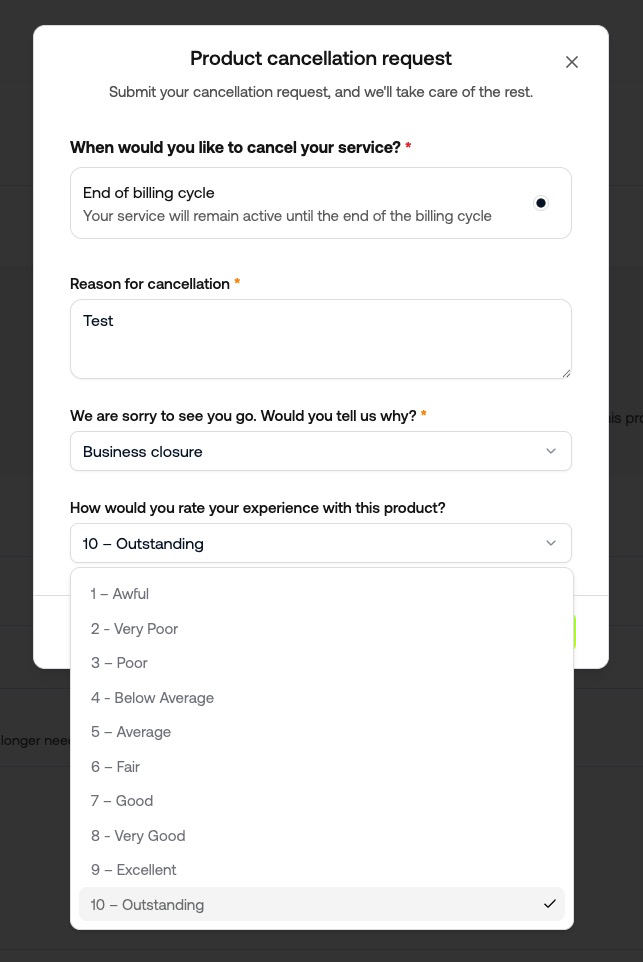Close the cancellation request dialog
Image resolution: width=643 pixels, height=962 pixels.
tap(572, 62)
